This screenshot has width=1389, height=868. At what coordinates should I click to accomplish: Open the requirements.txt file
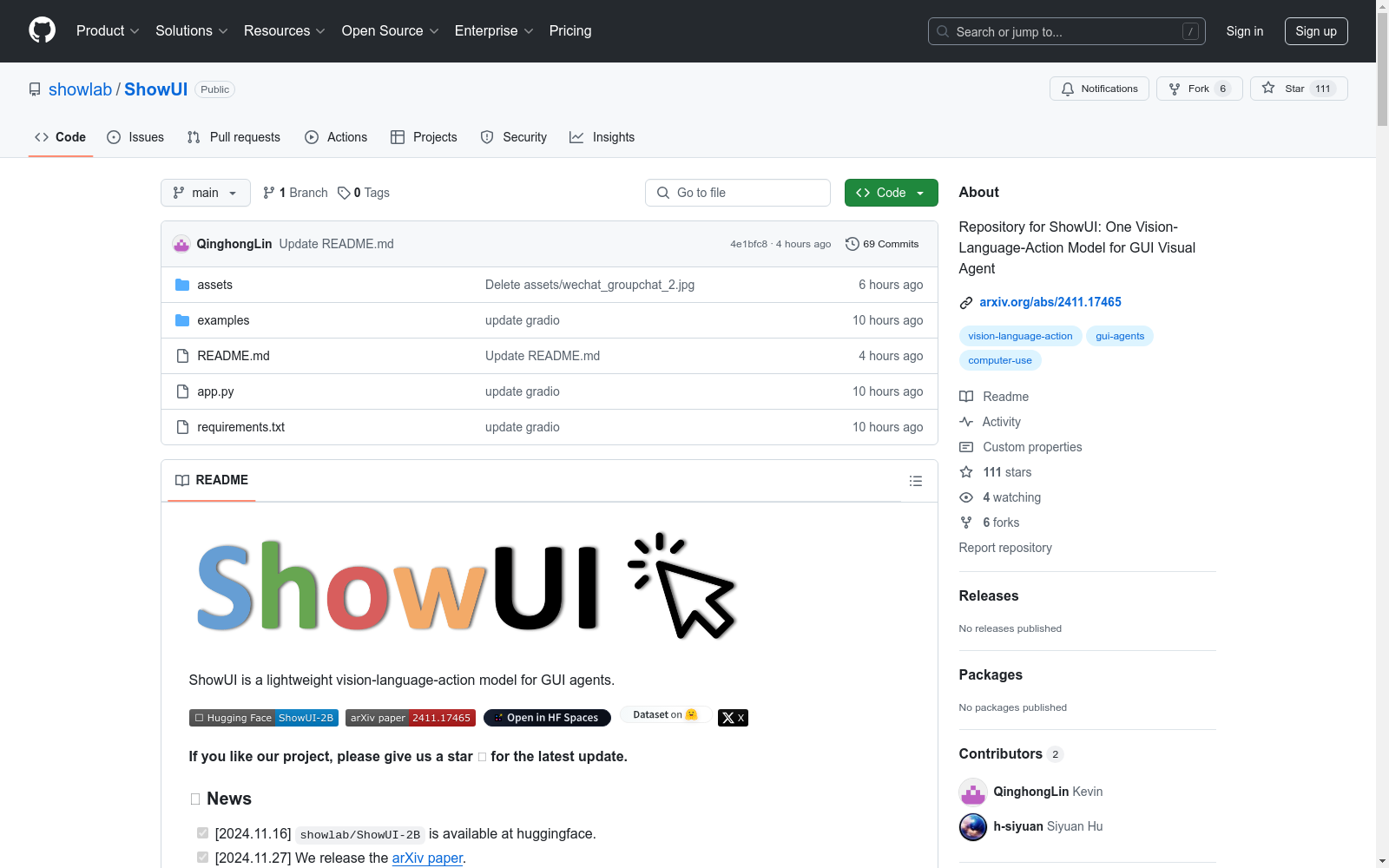[x=240, y=427]
